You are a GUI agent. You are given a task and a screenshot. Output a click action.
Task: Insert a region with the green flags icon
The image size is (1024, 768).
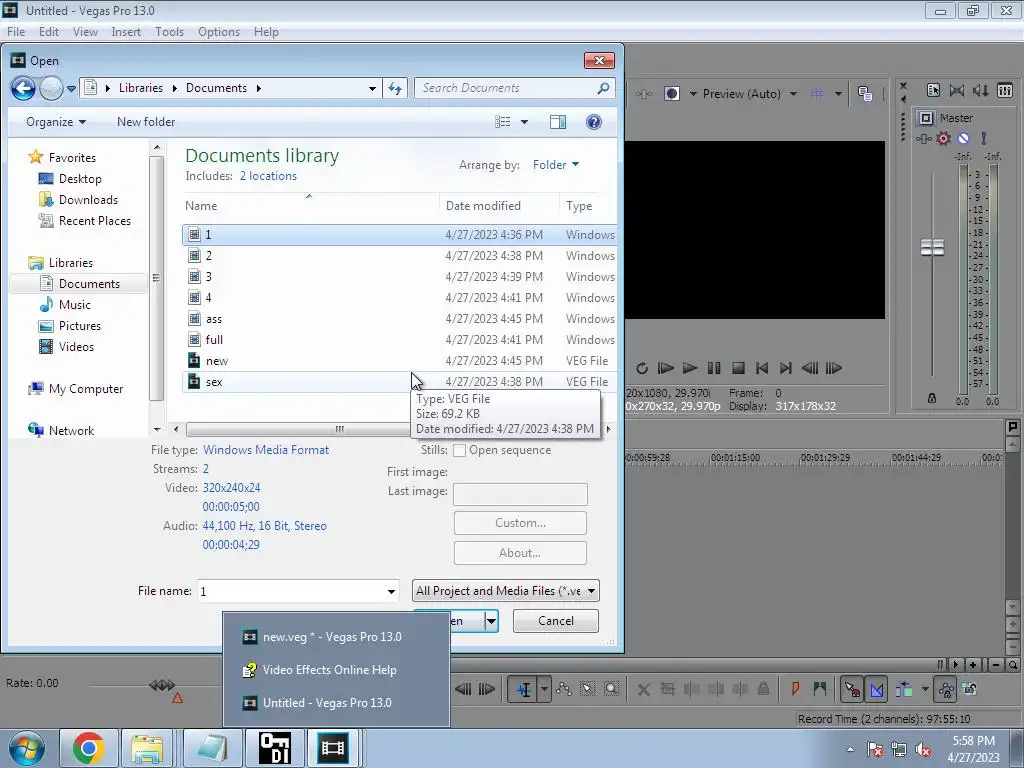tap(820, 688)
